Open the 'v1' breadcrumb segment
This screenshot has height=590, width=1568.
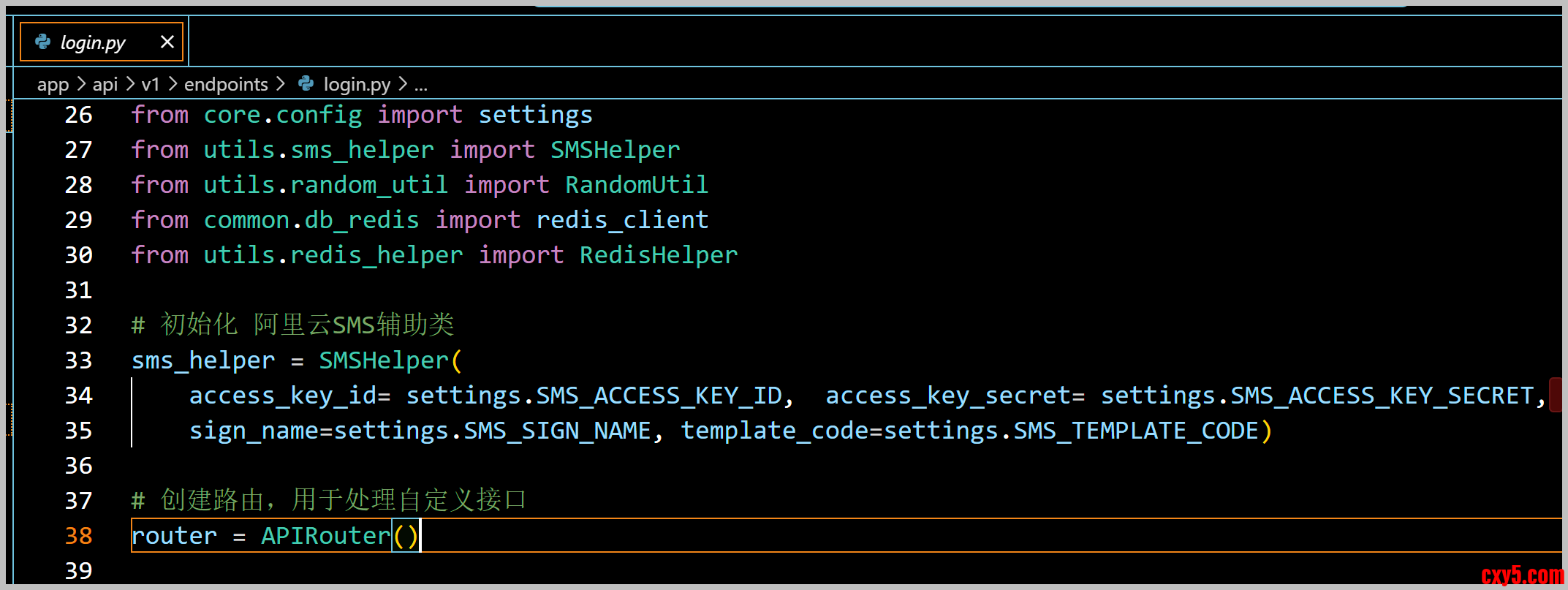tap(151, 85)
